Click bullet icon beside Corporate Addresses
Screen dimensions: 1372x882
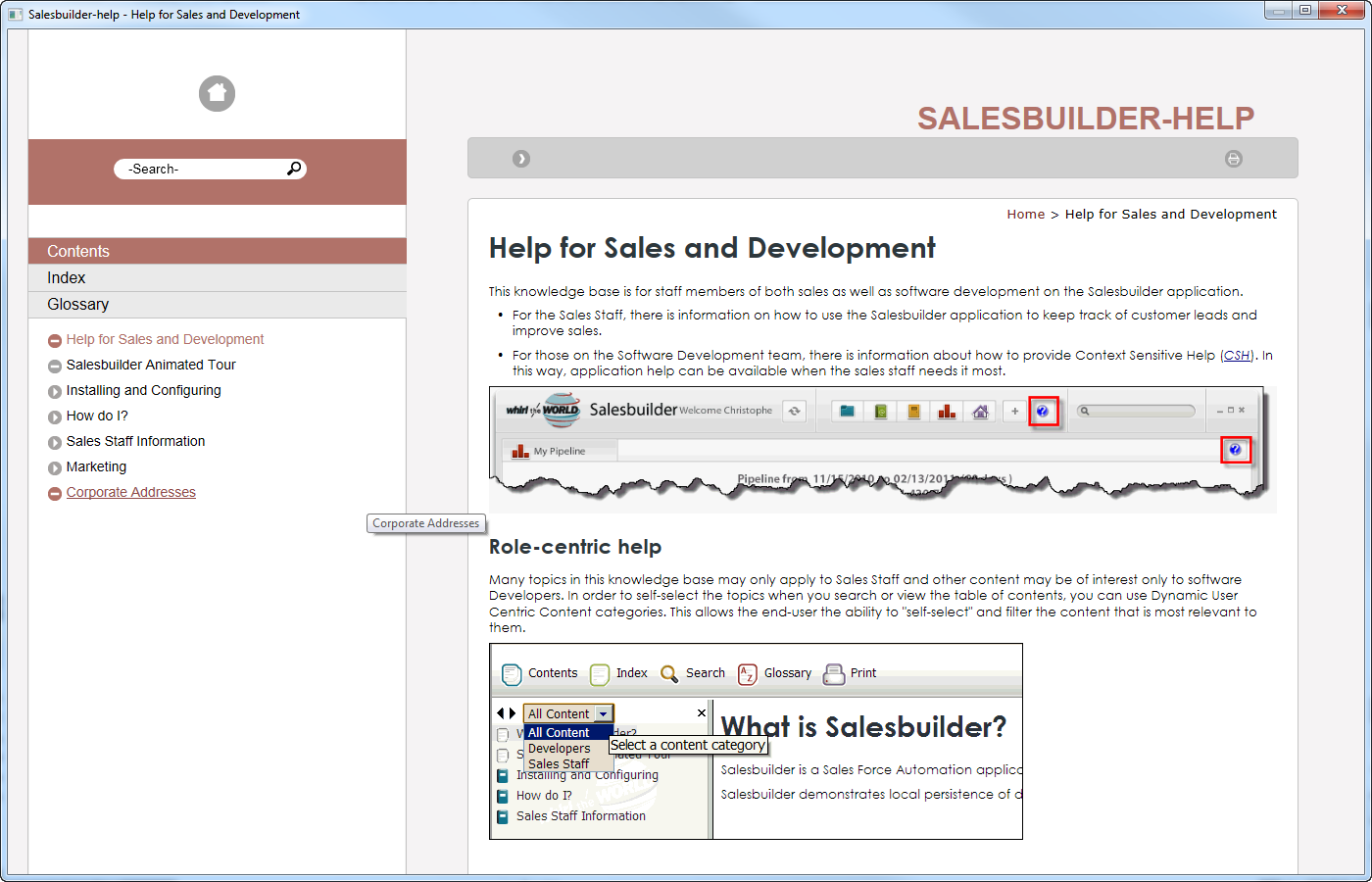click(x=55, y=494)
